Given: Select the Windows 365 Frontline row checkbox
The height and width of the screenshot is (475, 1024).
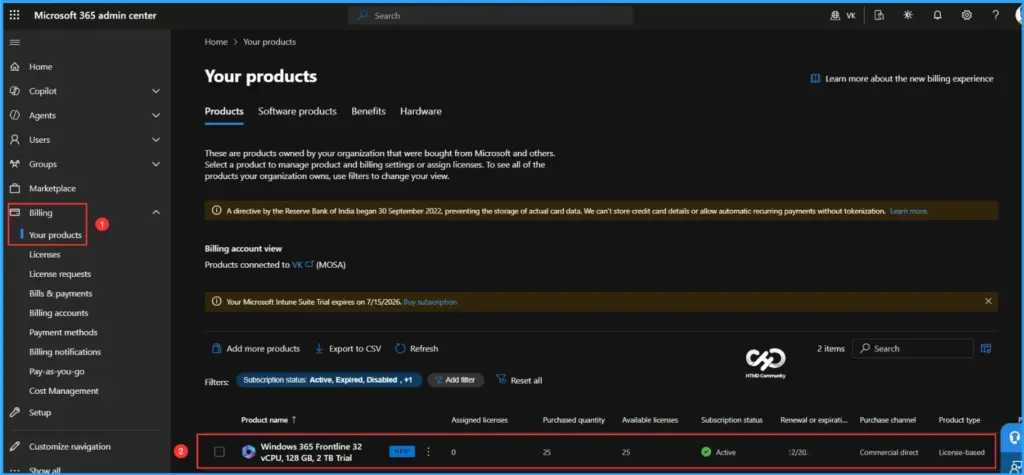Looking at the screenshot, I should (219, 451).
